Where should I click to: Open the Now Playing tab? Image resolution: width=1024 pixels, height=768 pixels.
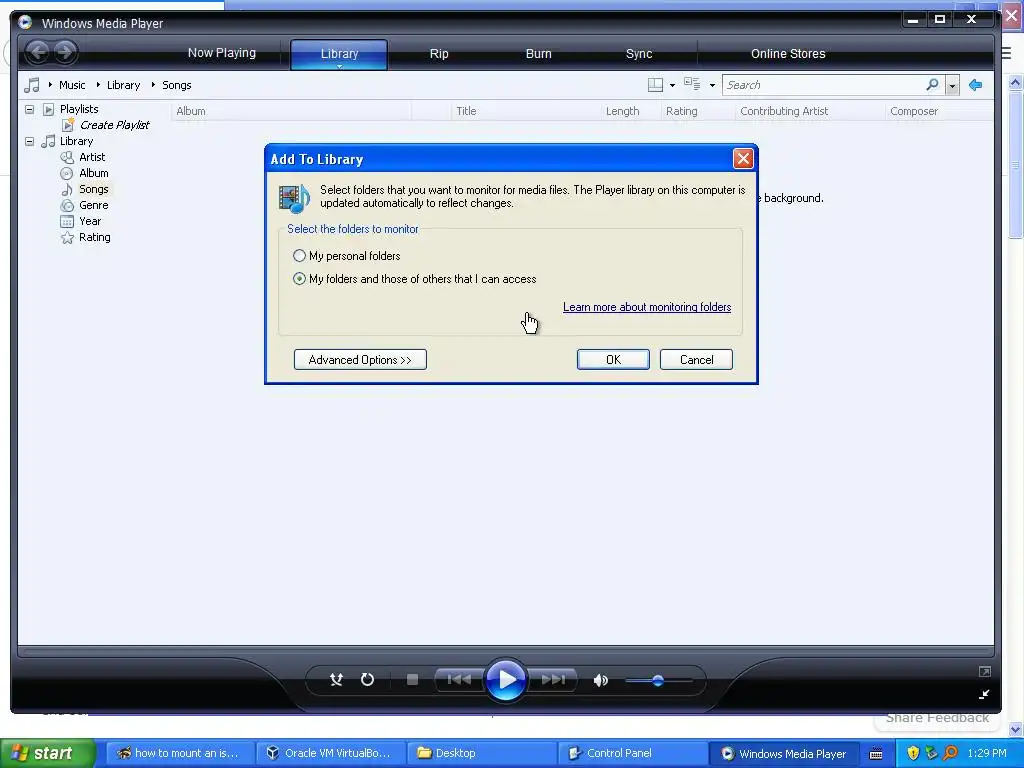[221, 53]
